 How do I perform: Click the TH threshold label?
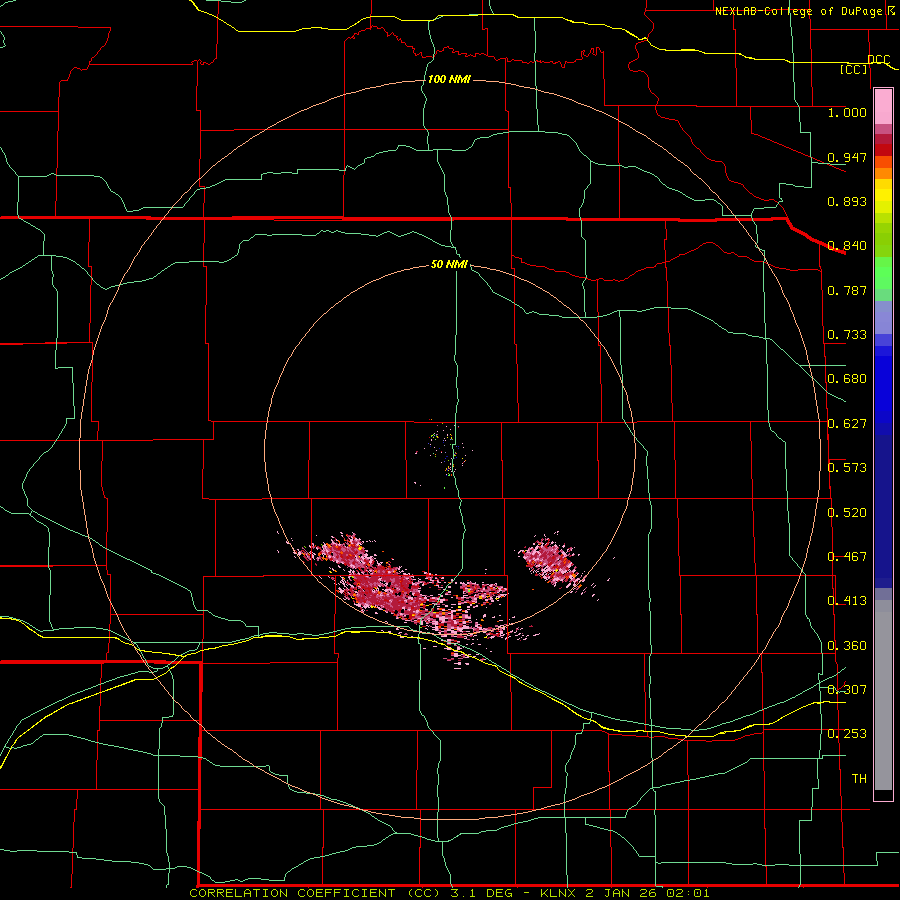859,779
